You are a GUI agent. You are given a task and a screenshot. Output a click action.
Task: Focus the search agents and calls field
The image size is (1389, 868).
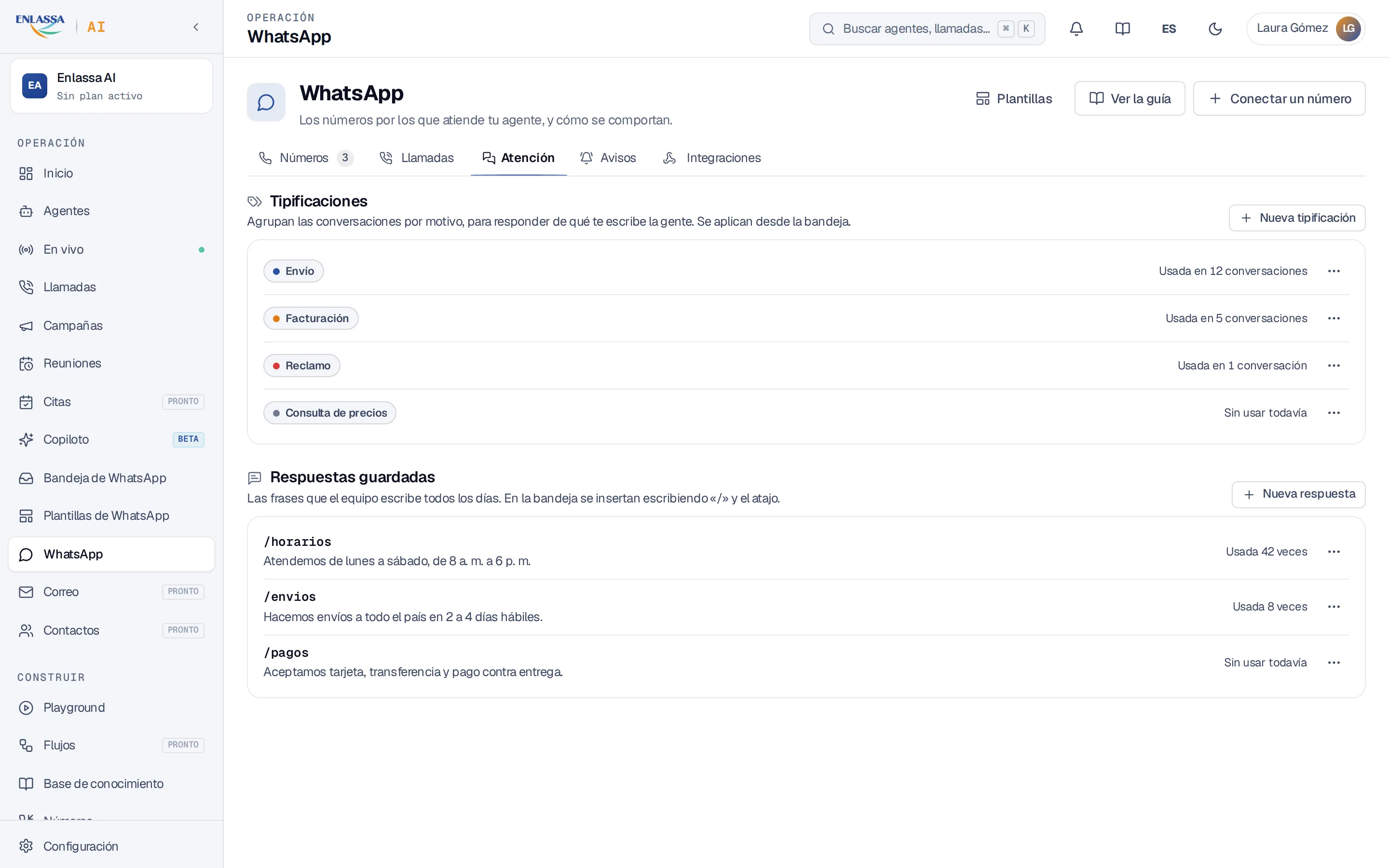click(926, 29)
